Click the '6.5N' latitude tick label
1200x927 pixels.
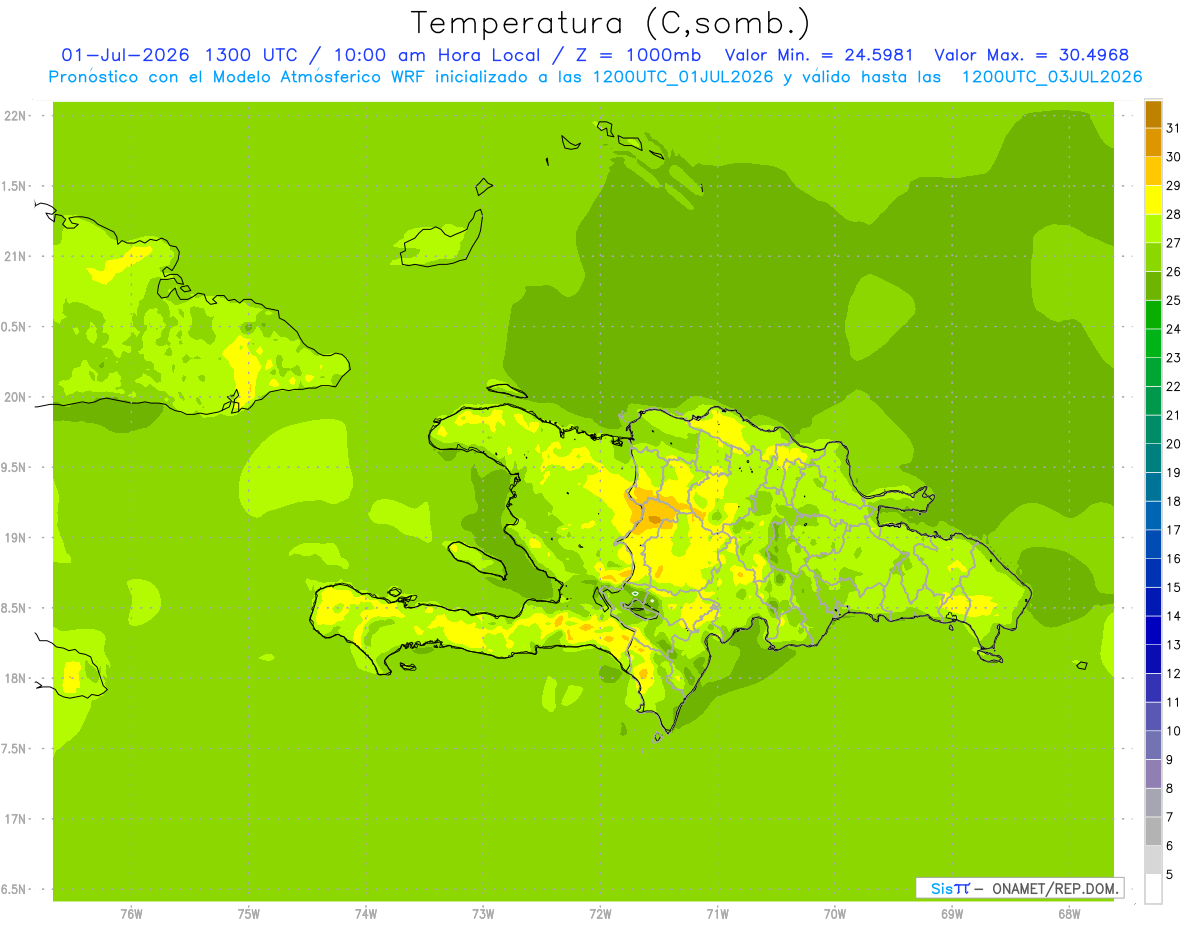coord(15,889)
